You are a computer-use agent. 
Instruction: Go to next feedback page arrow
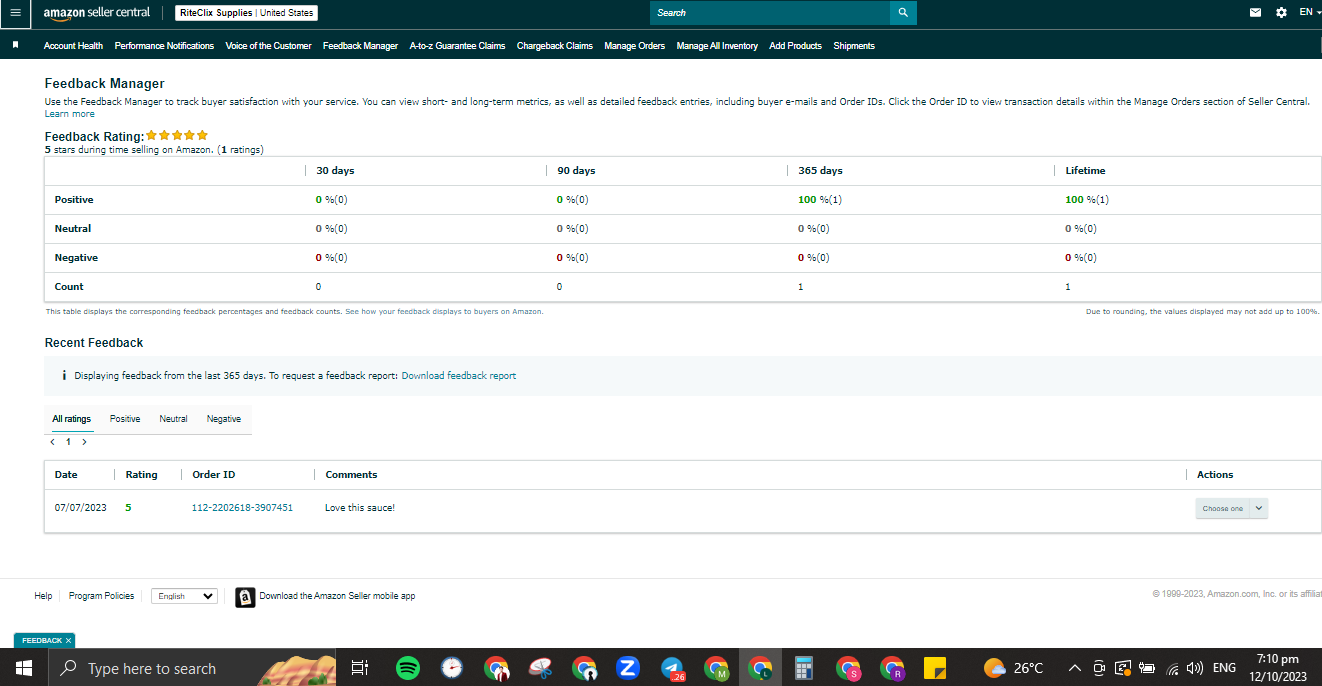pos(84,441)
